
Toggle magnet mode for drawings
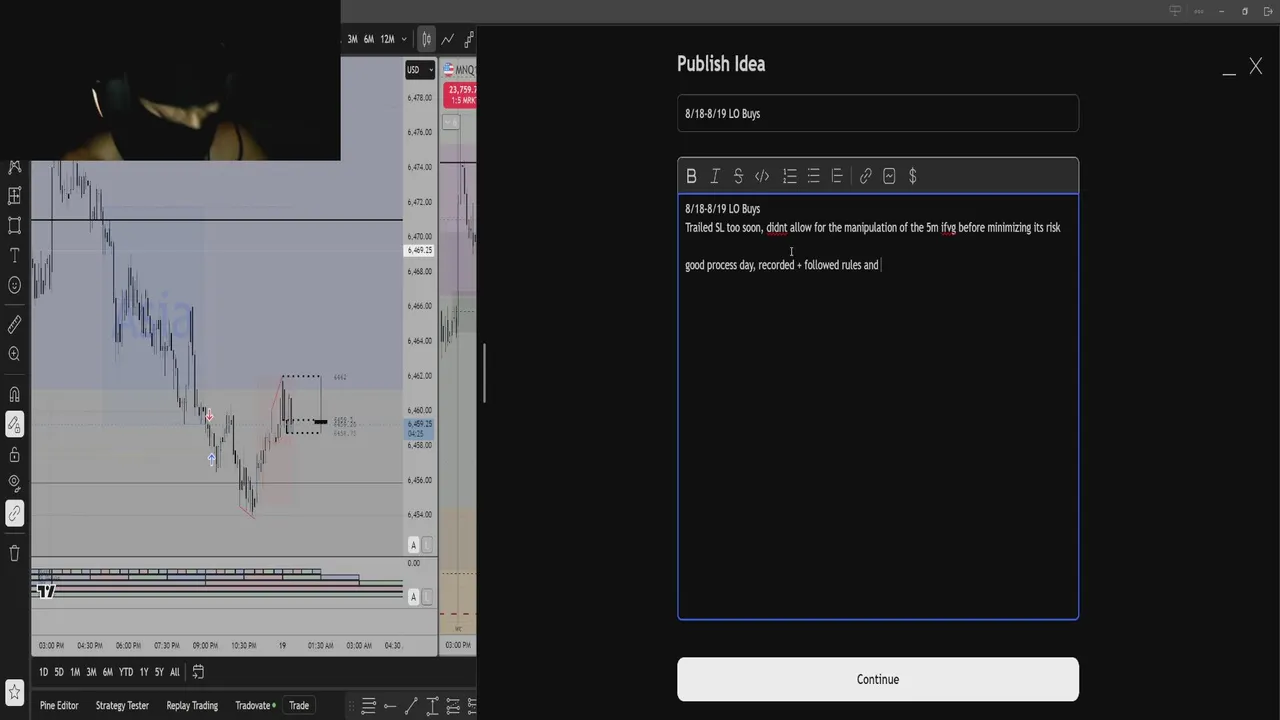coord(14,394)
